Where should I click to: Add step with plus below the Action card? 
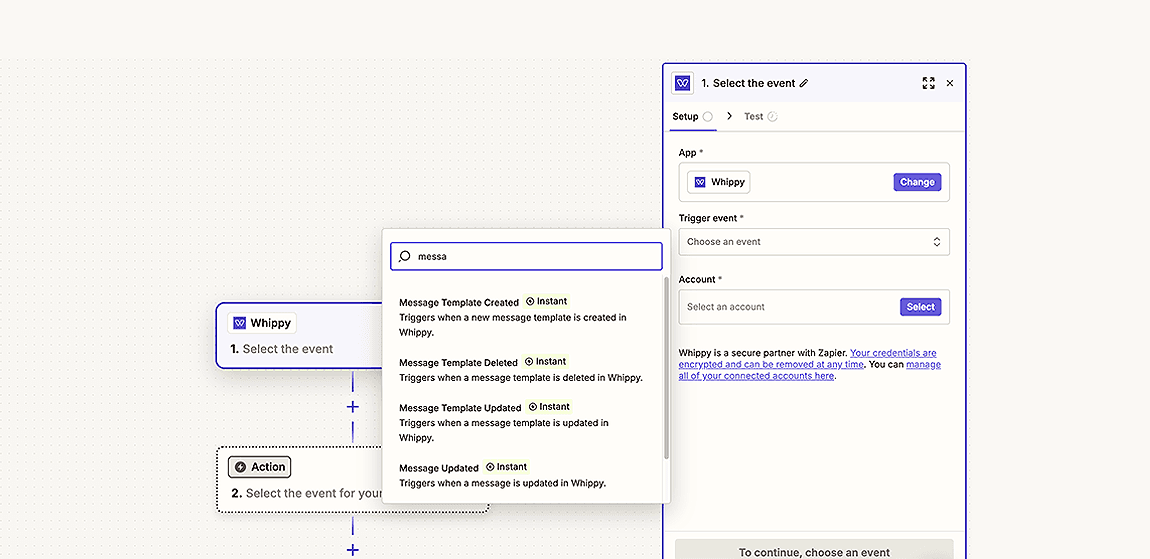353,549
